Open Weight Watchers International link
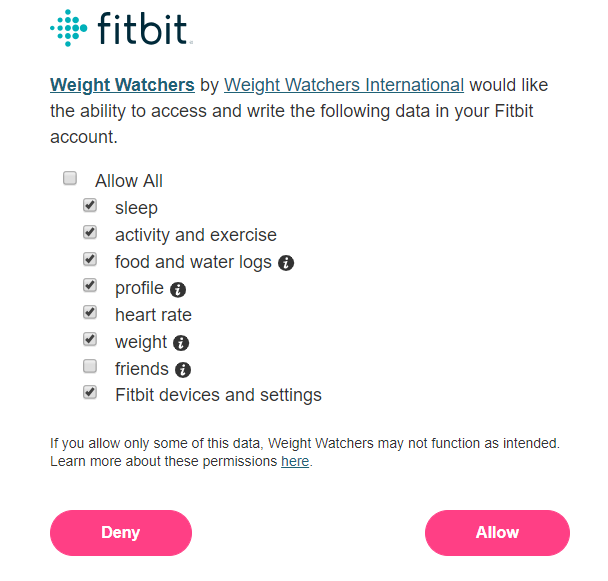 [x=344, y=85]
